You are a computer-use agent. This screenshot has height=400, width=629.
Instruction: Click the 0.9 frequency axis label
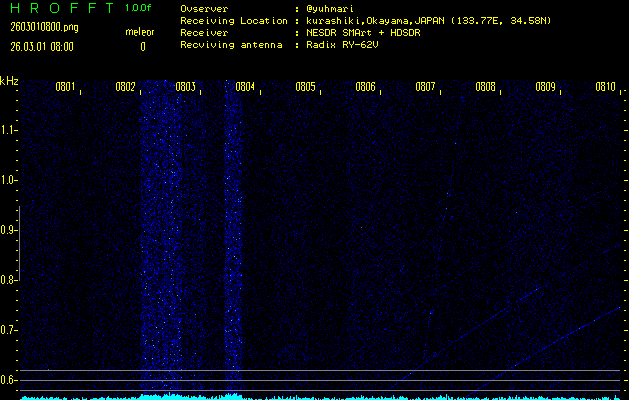(9, 230)
